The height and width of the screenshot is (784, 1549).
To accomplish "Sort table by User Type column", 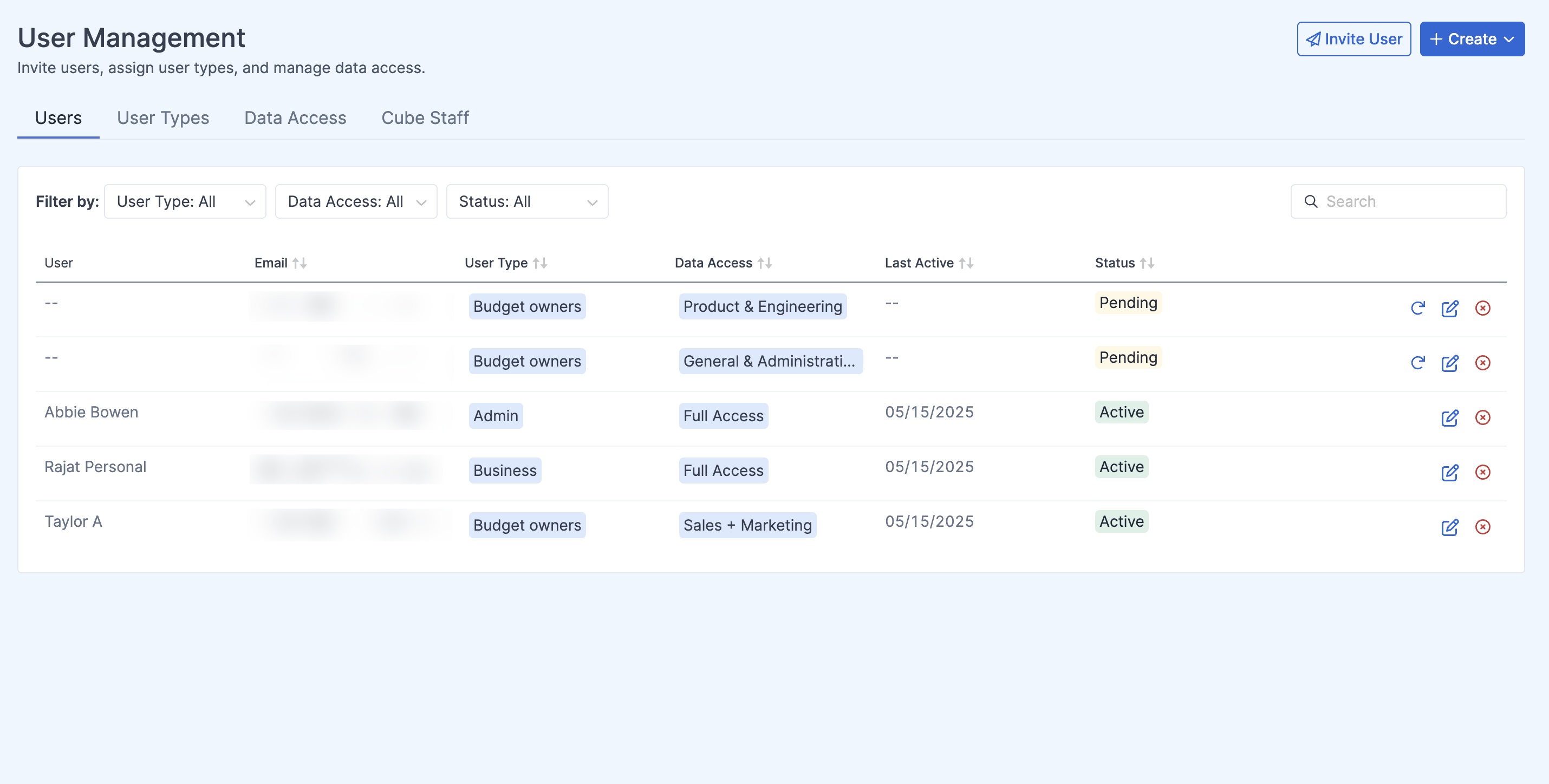I will click(540, 263).
